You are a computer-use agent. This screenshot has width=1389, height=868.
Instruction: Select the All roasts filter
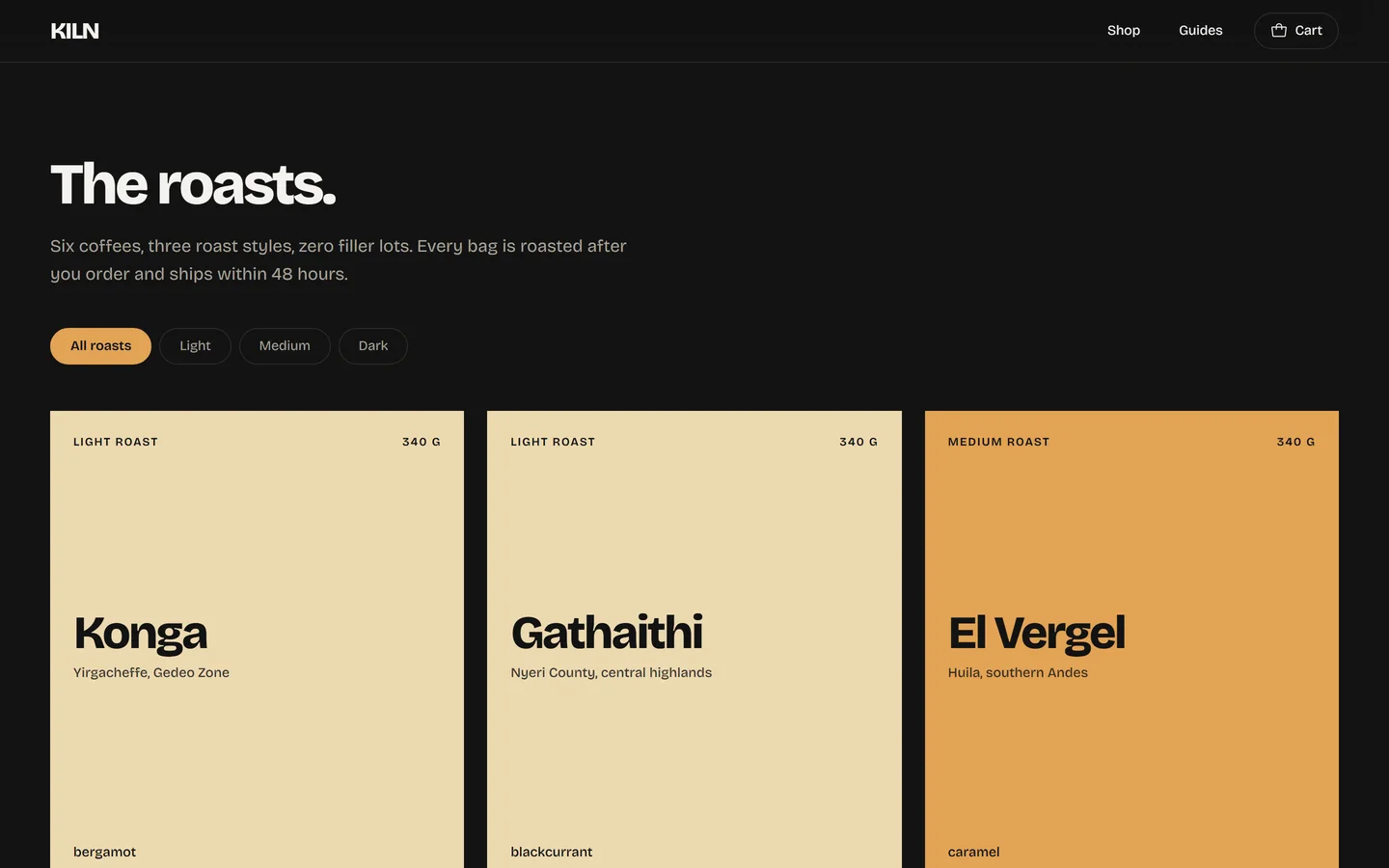coord(100,346)
